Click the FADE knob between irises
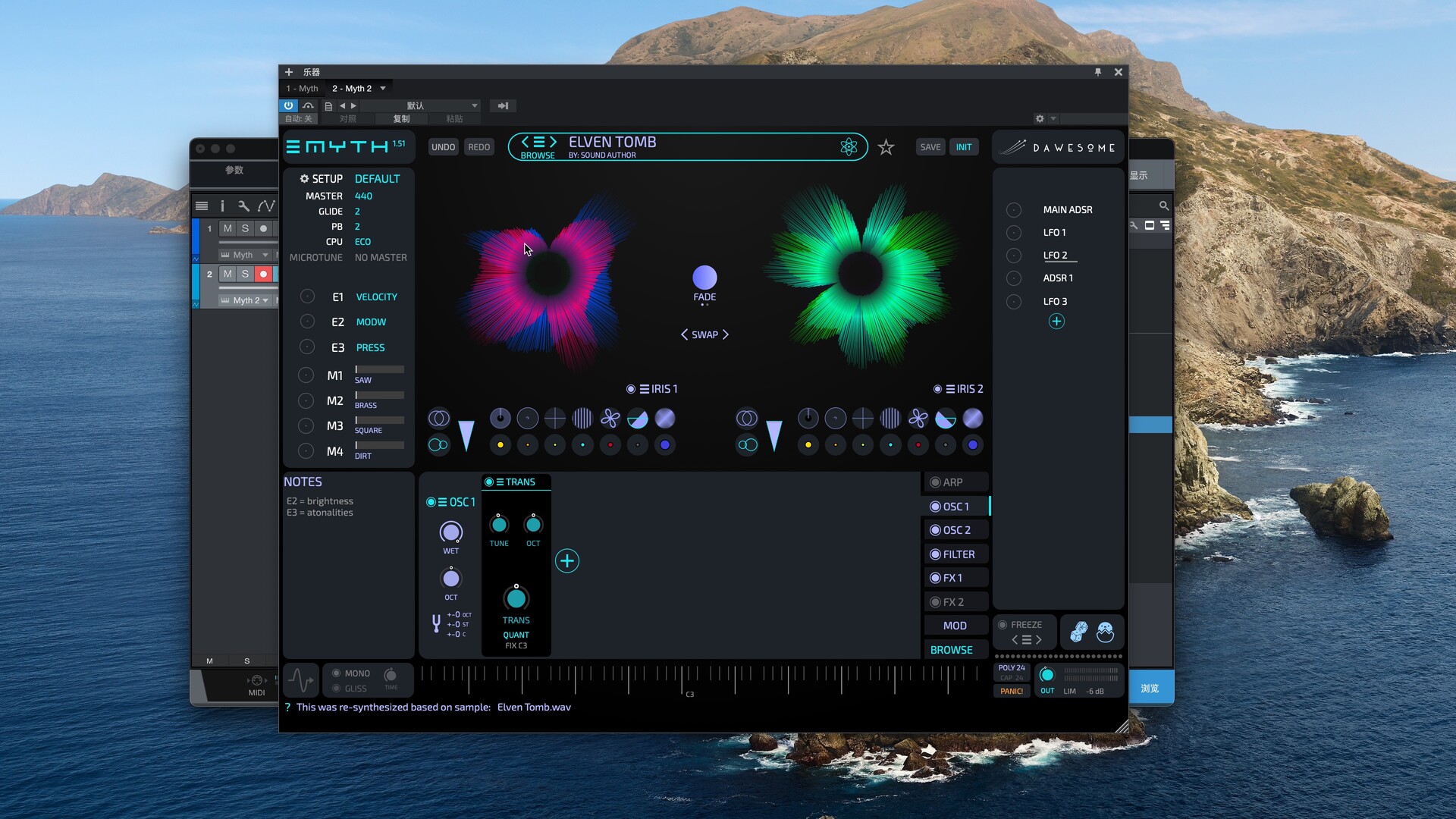 pos(704,278)
